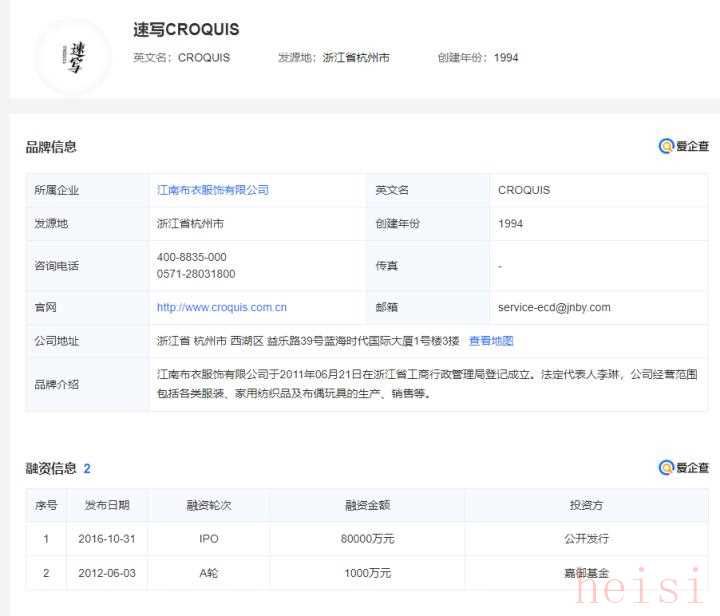The image size is (720, 616).
Task: Click the 邮箱 label cell
Action: click(428, 307)
